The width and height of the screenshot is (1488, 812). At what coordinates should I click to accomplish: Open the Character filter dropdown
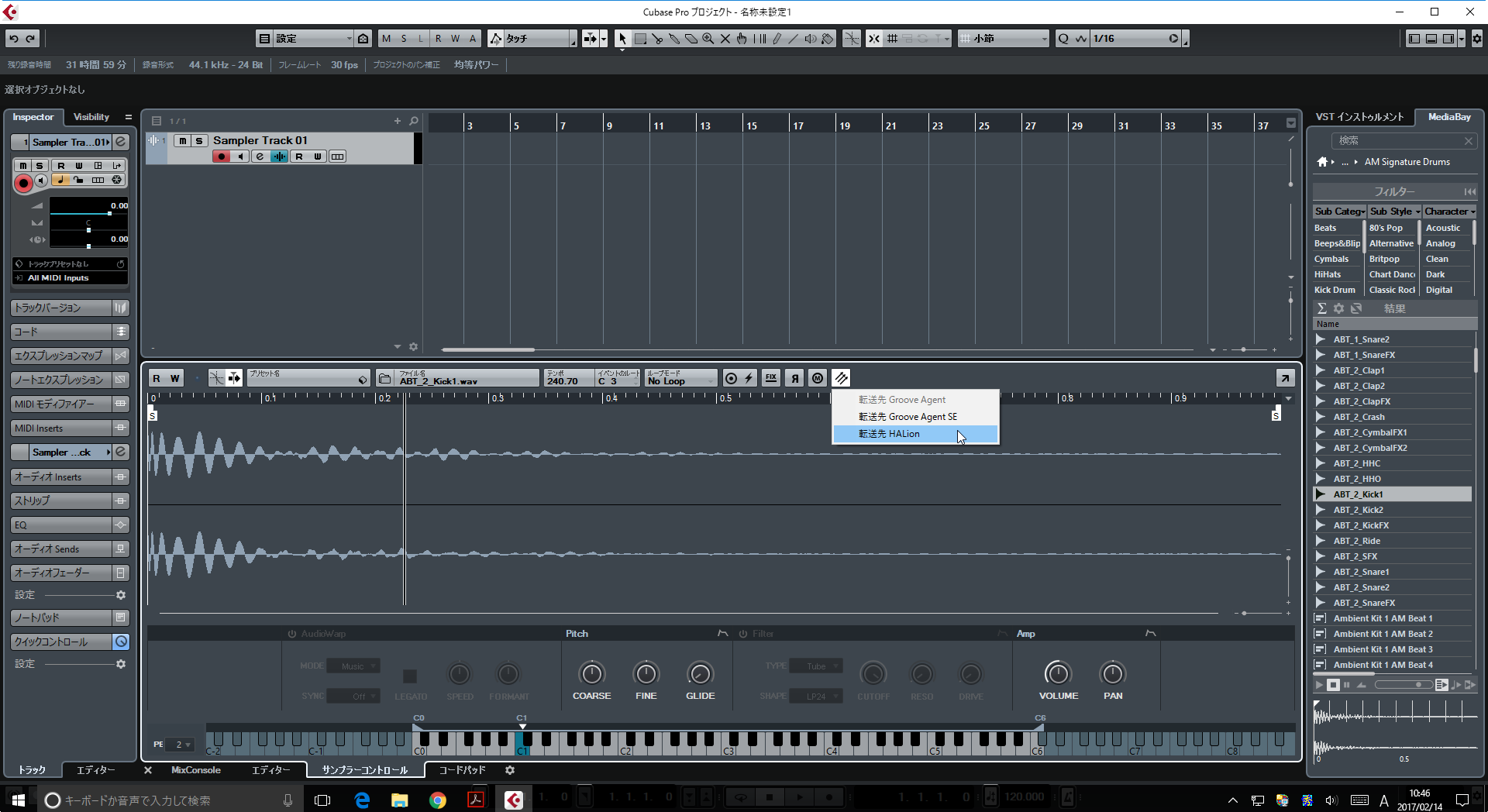[1450, 212]
